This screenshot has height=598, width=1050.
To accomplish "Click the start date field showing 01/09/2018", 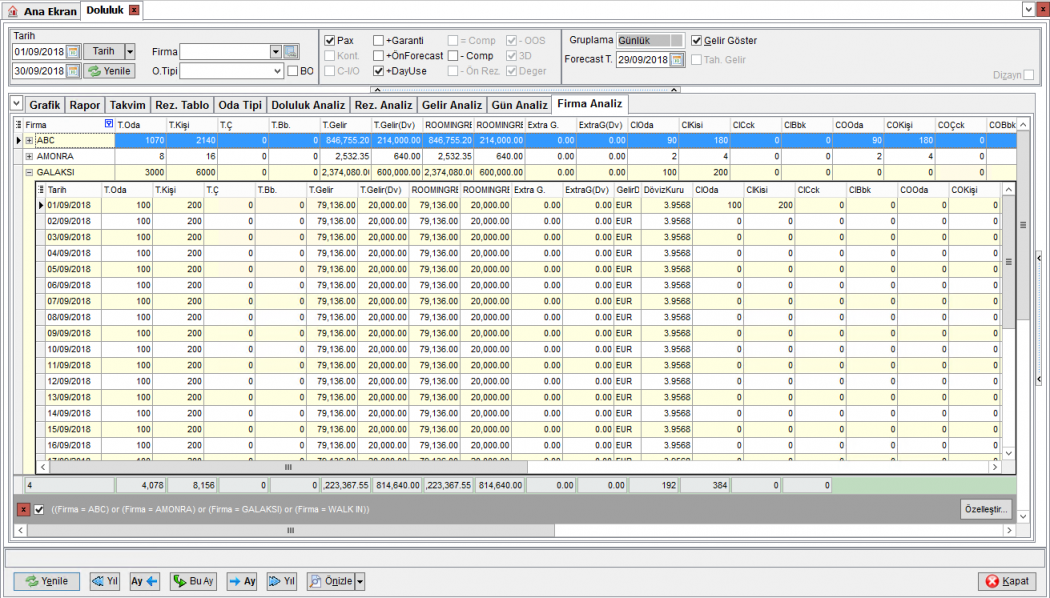I will click(40, 52).
